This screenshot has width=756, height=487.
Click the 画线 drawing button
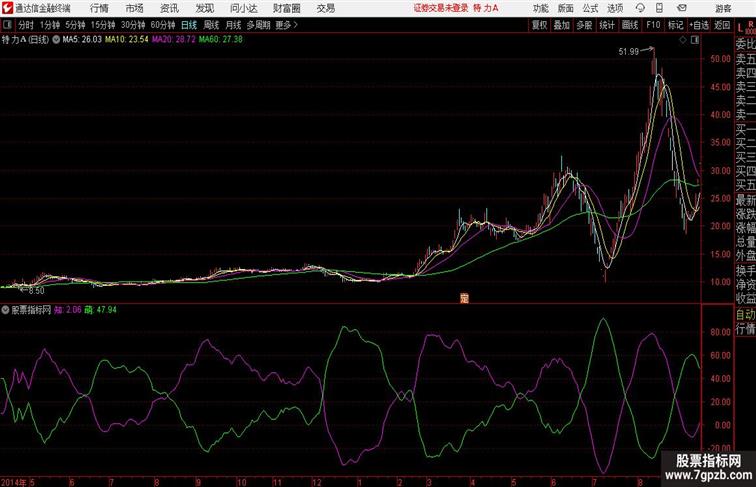[630, 25]
